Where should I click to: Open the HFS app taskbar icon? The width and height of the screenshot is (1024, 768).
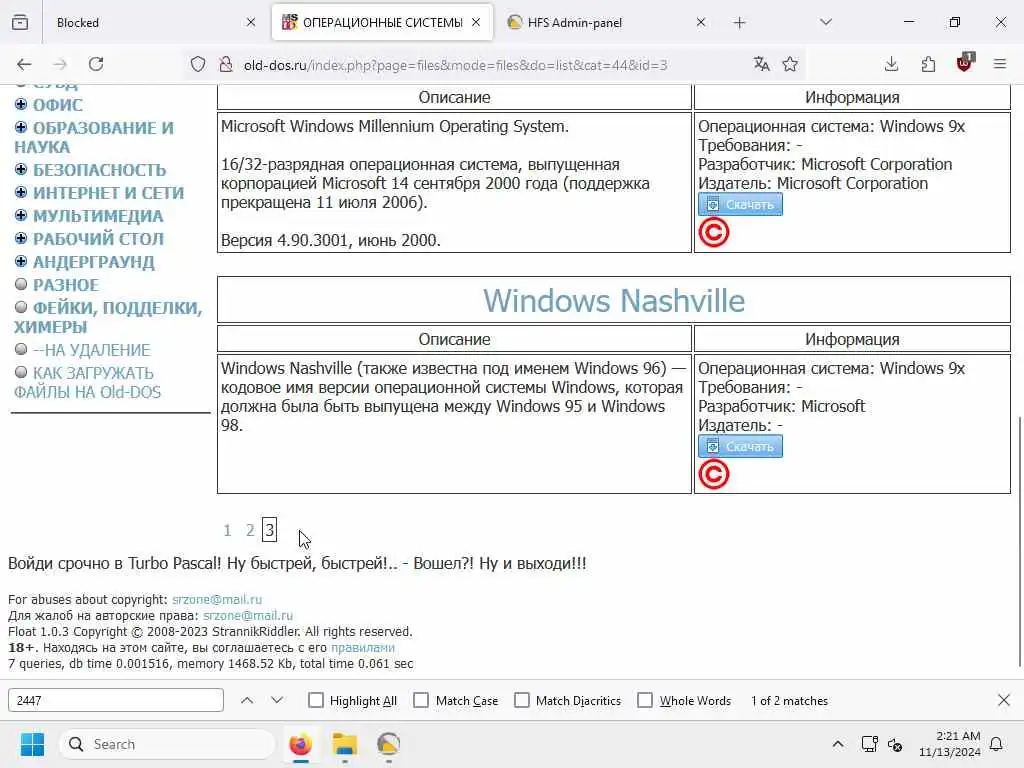click(x=389, y=744)
